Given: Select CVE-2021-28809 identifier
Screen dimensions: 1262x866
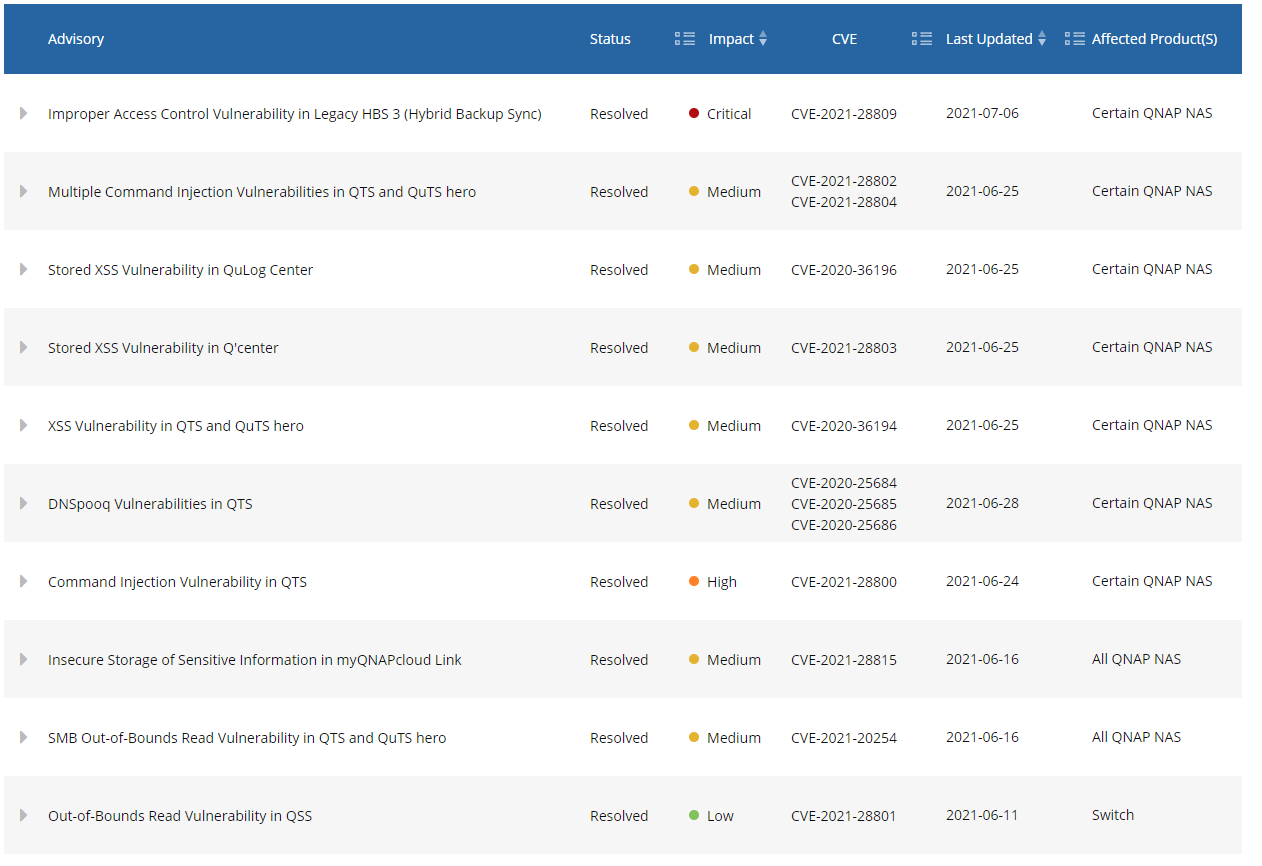Looking at the screenshot, I should 844,114.
